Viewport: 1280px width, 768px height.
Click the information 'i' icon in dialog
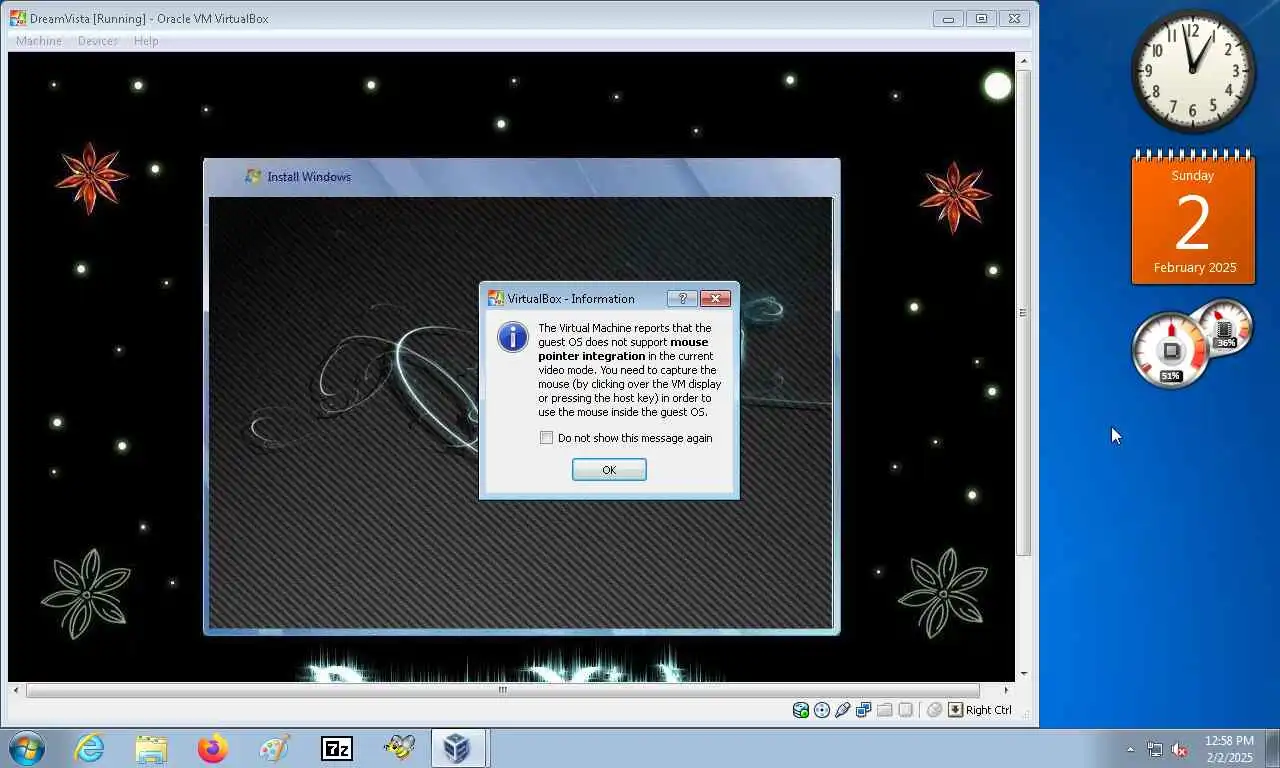[512, 337]
